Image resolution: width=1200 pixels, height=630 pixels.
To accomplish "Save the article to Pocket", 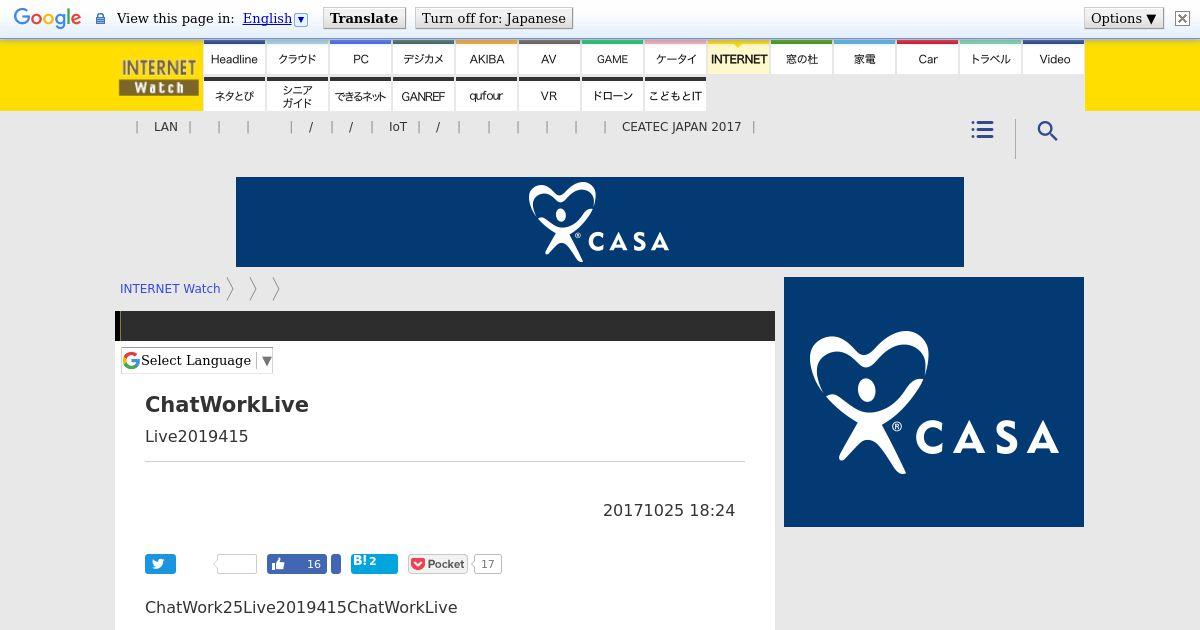I will pyautogui.click(x=437, y=564).
